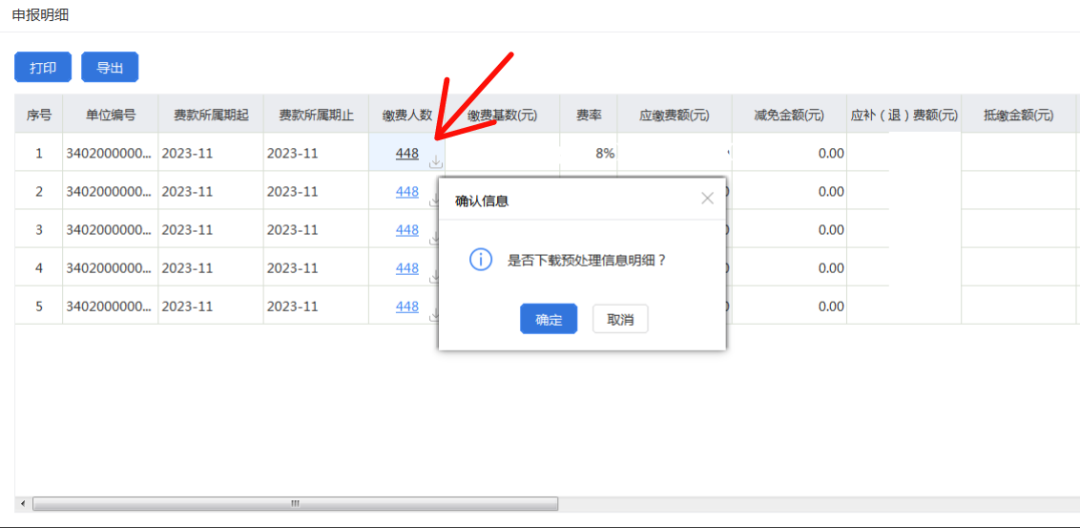Click the 确认信息 dialog title
This screenshot has width=1080, height=528.
pyautogui.click(x=482, y=201)
